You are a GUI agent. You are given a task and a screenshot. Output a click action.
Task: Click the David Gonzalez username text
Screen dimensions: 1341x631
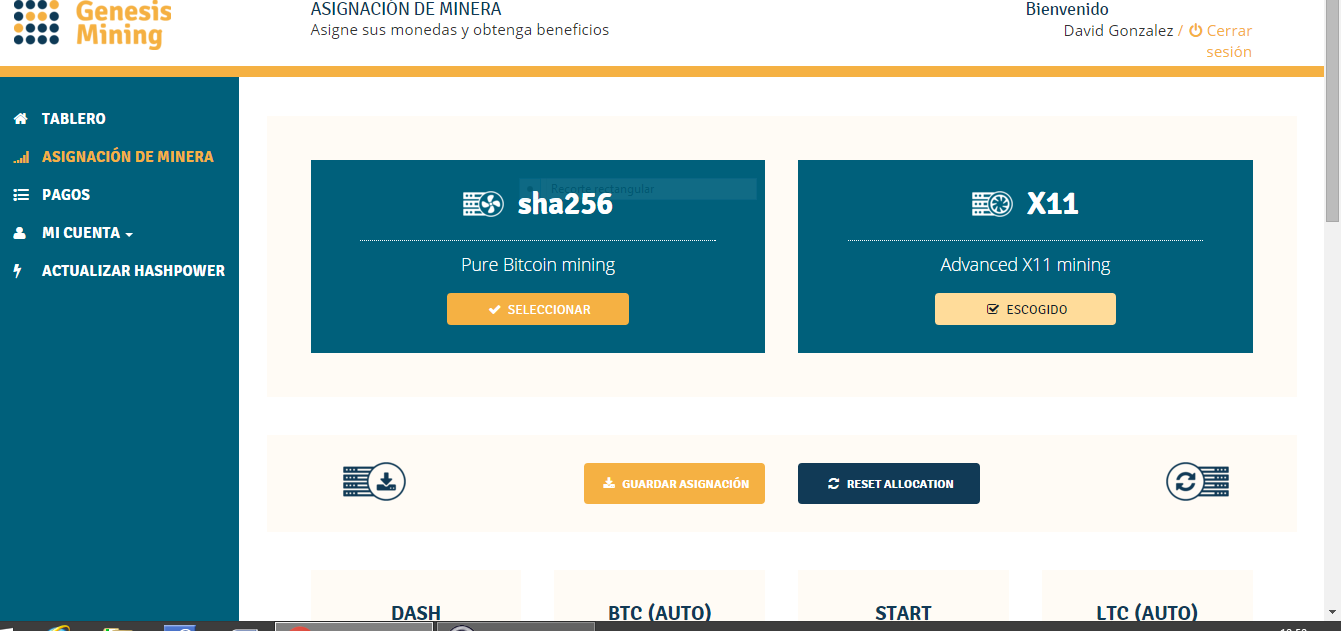[1118, 31]
